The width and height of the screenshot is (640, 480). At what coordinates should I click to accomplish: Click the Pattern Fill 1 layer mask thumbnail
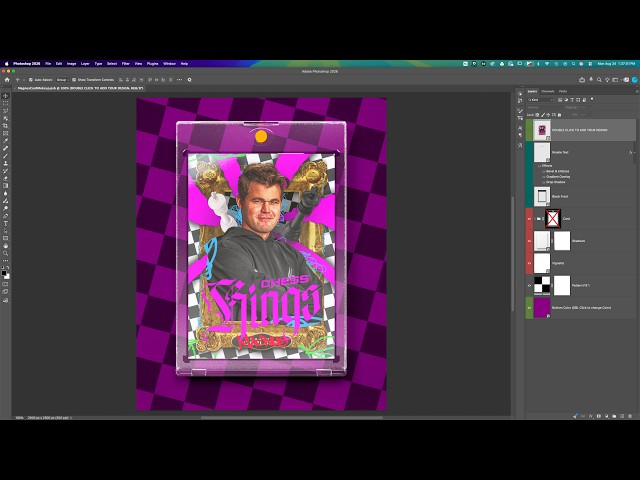tap(562, 285)
